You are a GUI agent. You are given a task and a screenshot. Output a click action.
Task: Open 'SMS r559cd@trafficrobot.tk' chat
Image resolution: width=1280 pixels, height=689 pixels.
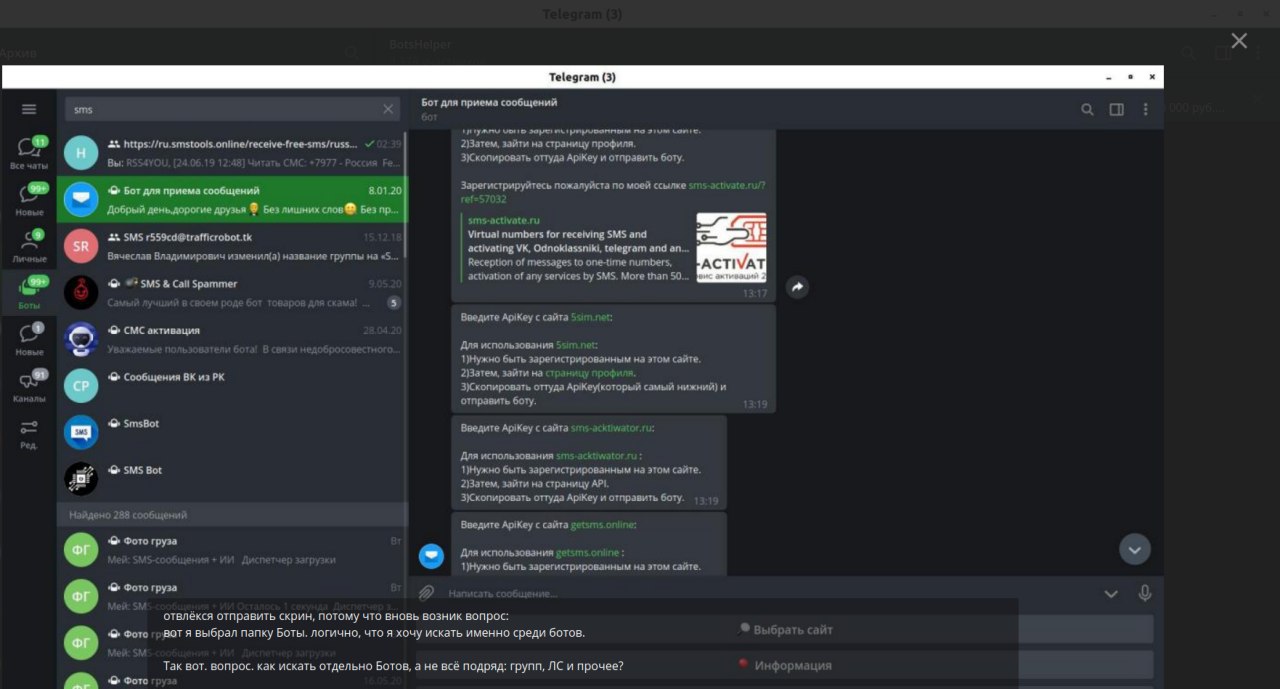pyautogui.click(x=232, y=246)
